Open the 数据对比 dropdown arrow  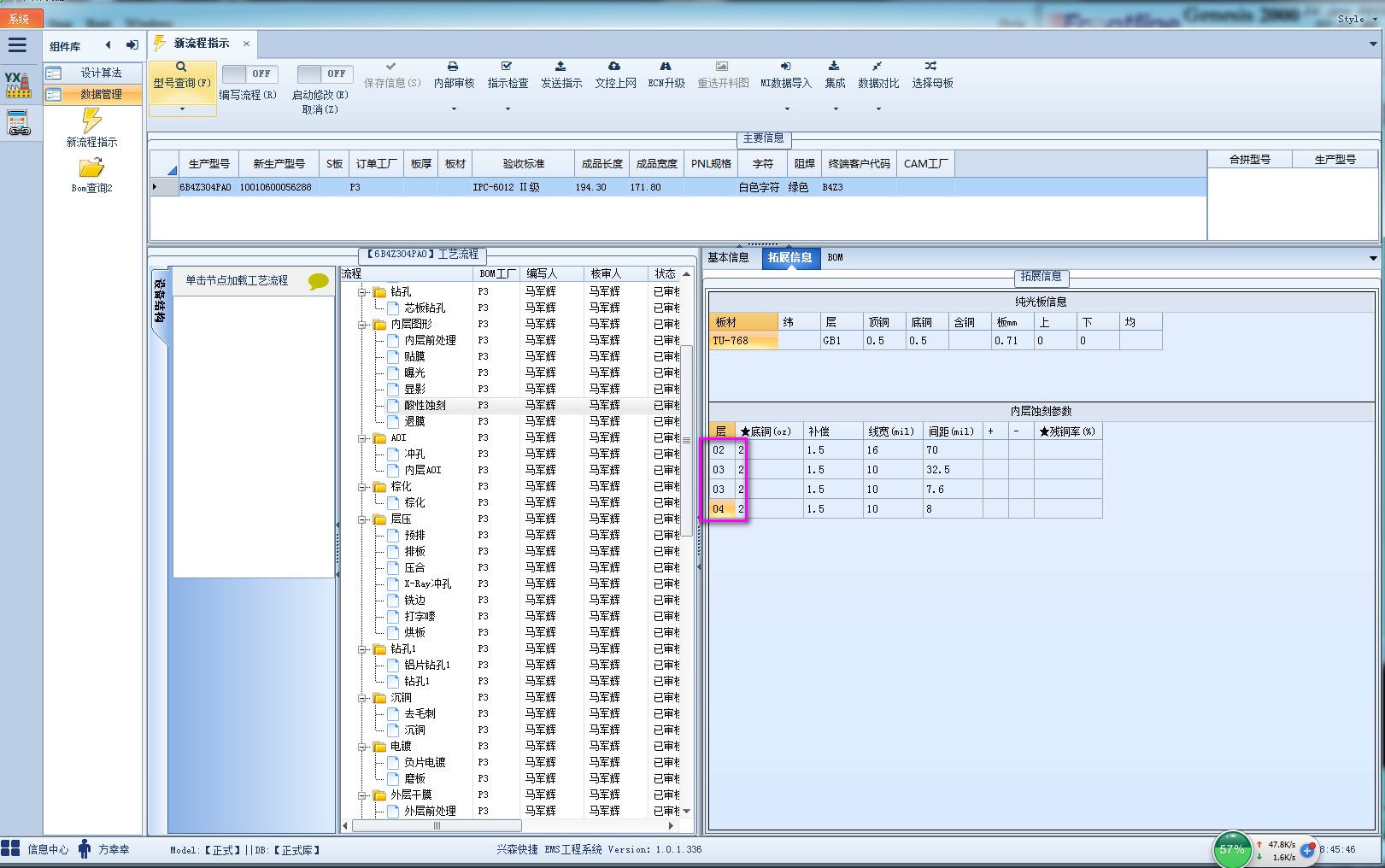click(878, 109)
